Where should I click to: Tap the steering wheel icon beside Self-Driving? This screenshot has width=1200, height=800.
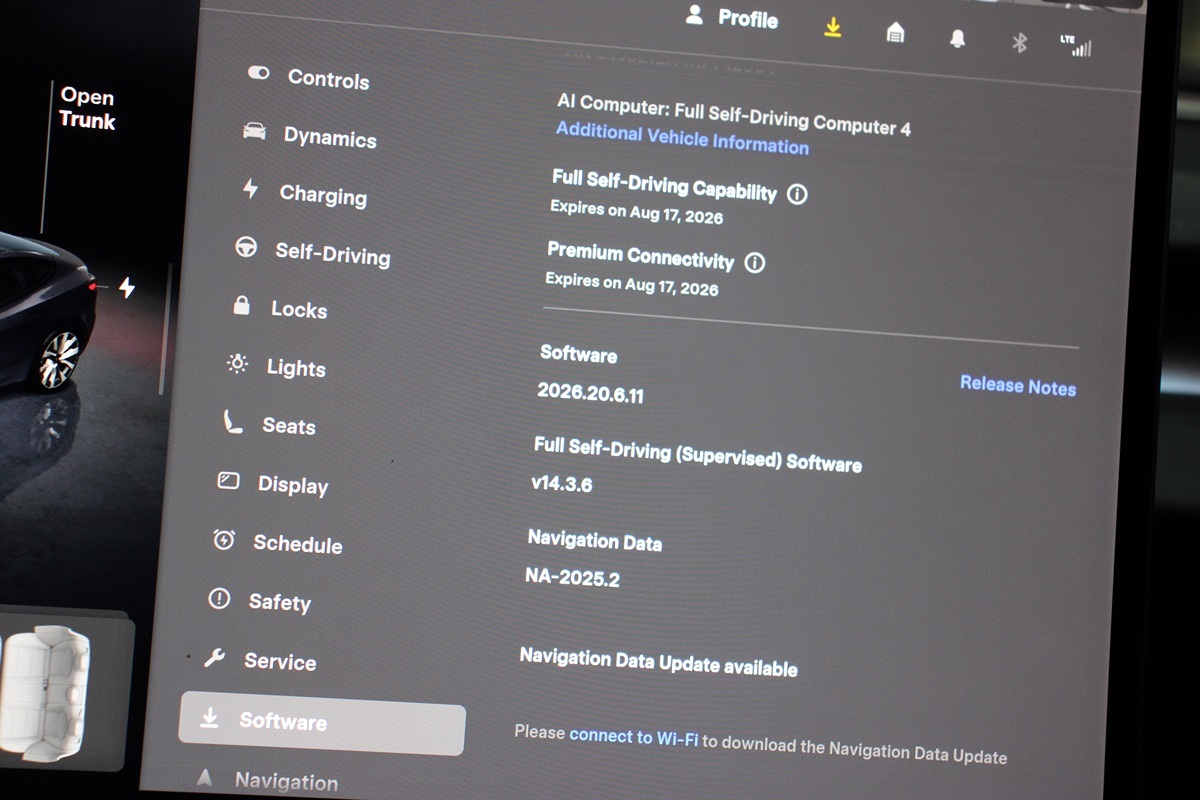(246, 248)
